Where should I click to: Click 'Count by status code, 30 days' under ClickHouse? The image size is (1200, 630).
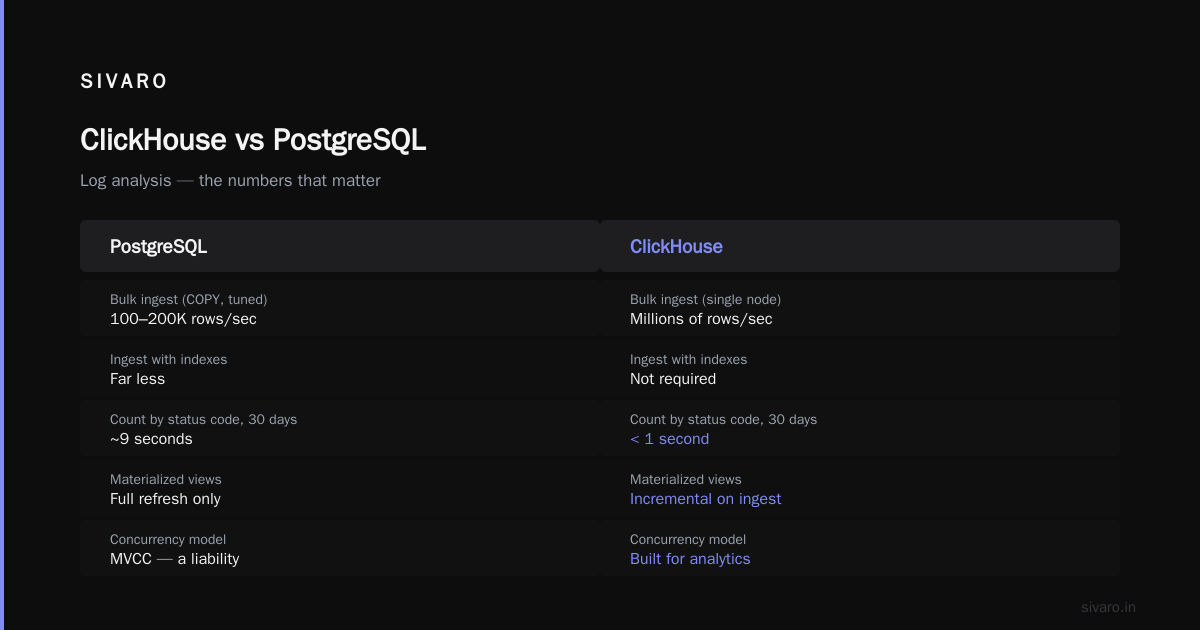pos(723,419)
